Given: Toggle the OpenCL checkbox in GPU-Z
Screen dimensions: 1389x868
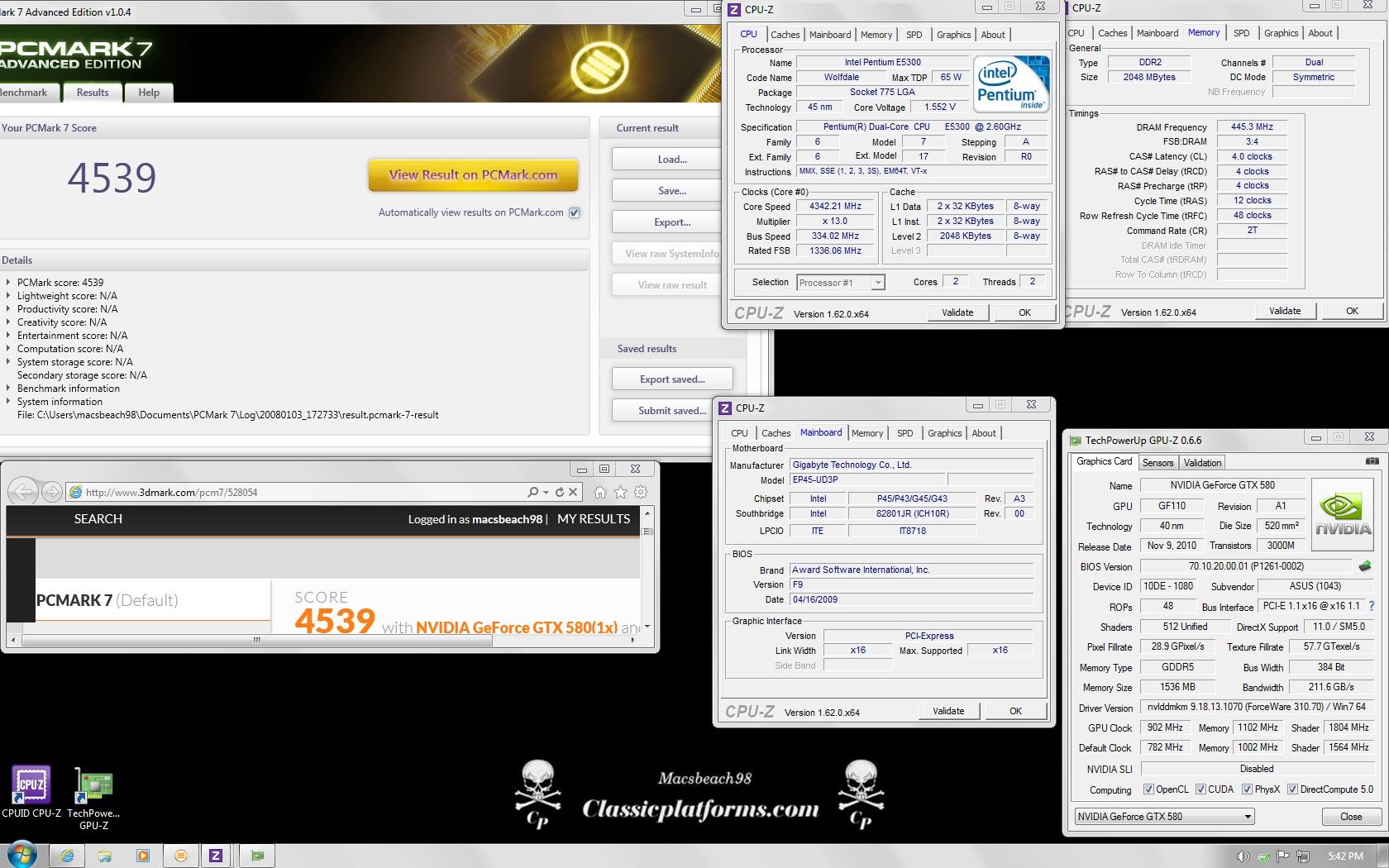Looking at the screenshot, I should [1148, 789].
